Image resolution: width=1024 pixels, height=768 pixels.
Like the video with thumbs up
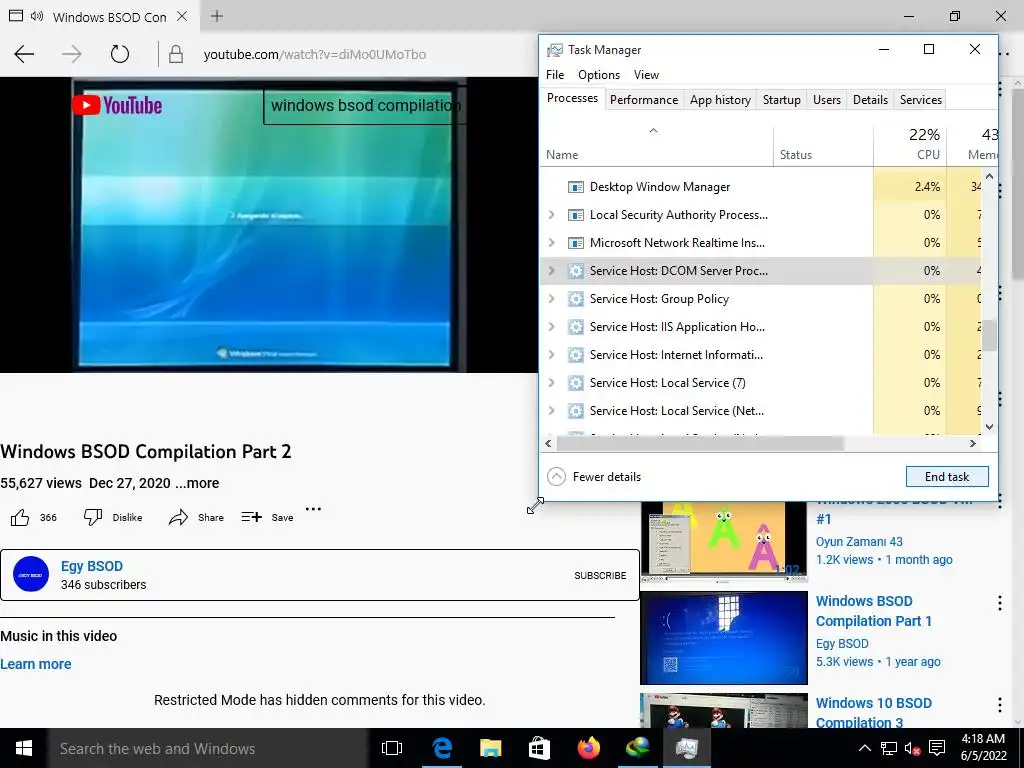click(x=20, y=518)
